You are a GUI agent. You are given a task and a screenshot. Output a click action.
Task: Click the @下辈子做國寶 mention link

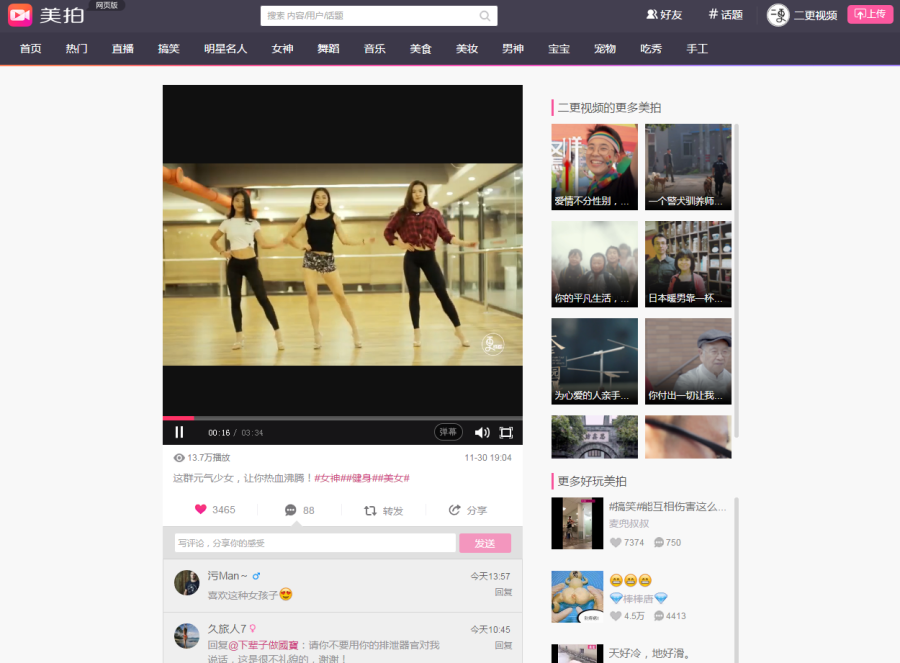(263, 645)
